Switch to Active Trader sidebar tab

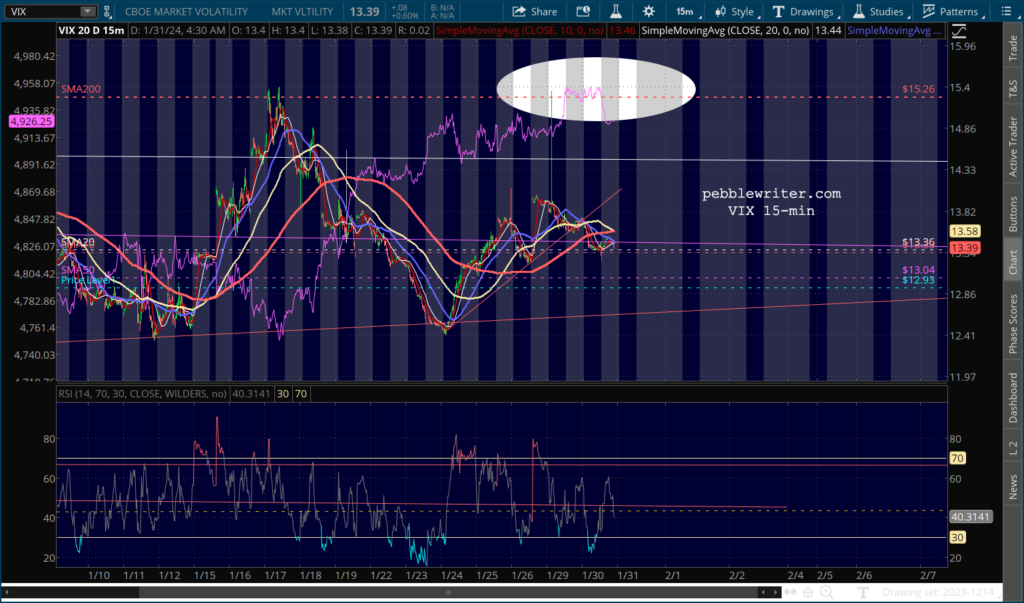[x=1013, y=142]
